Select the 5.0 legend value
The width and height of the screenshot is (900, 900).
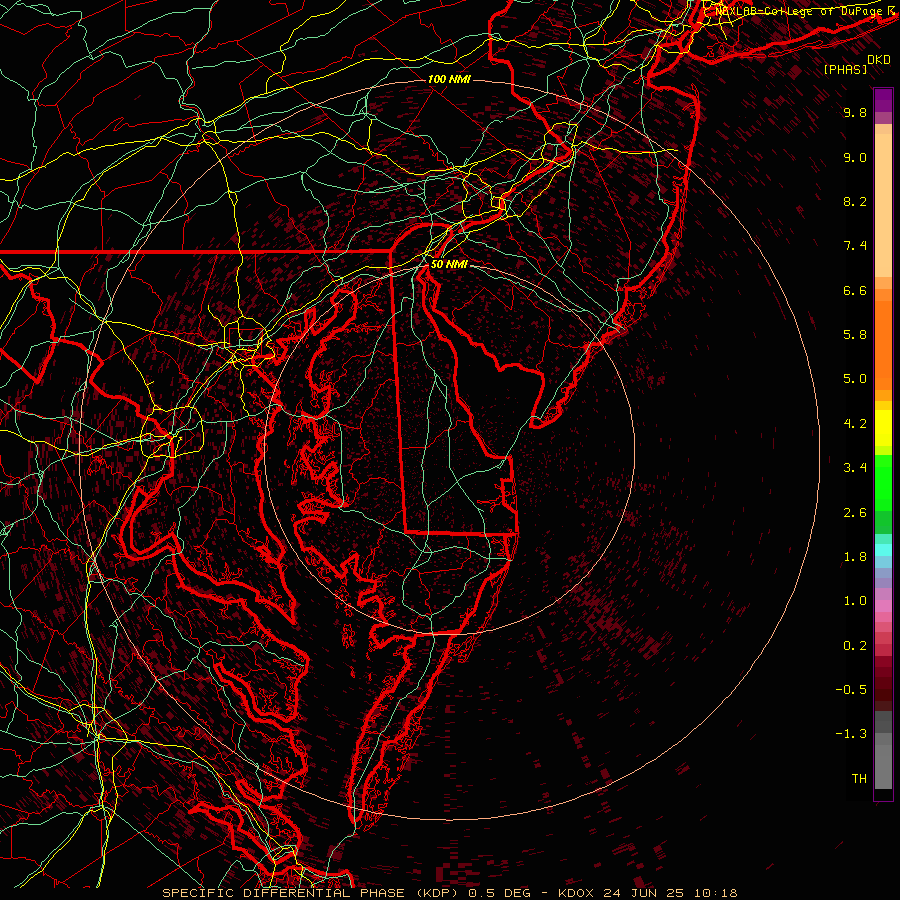(x=855, y=379)
